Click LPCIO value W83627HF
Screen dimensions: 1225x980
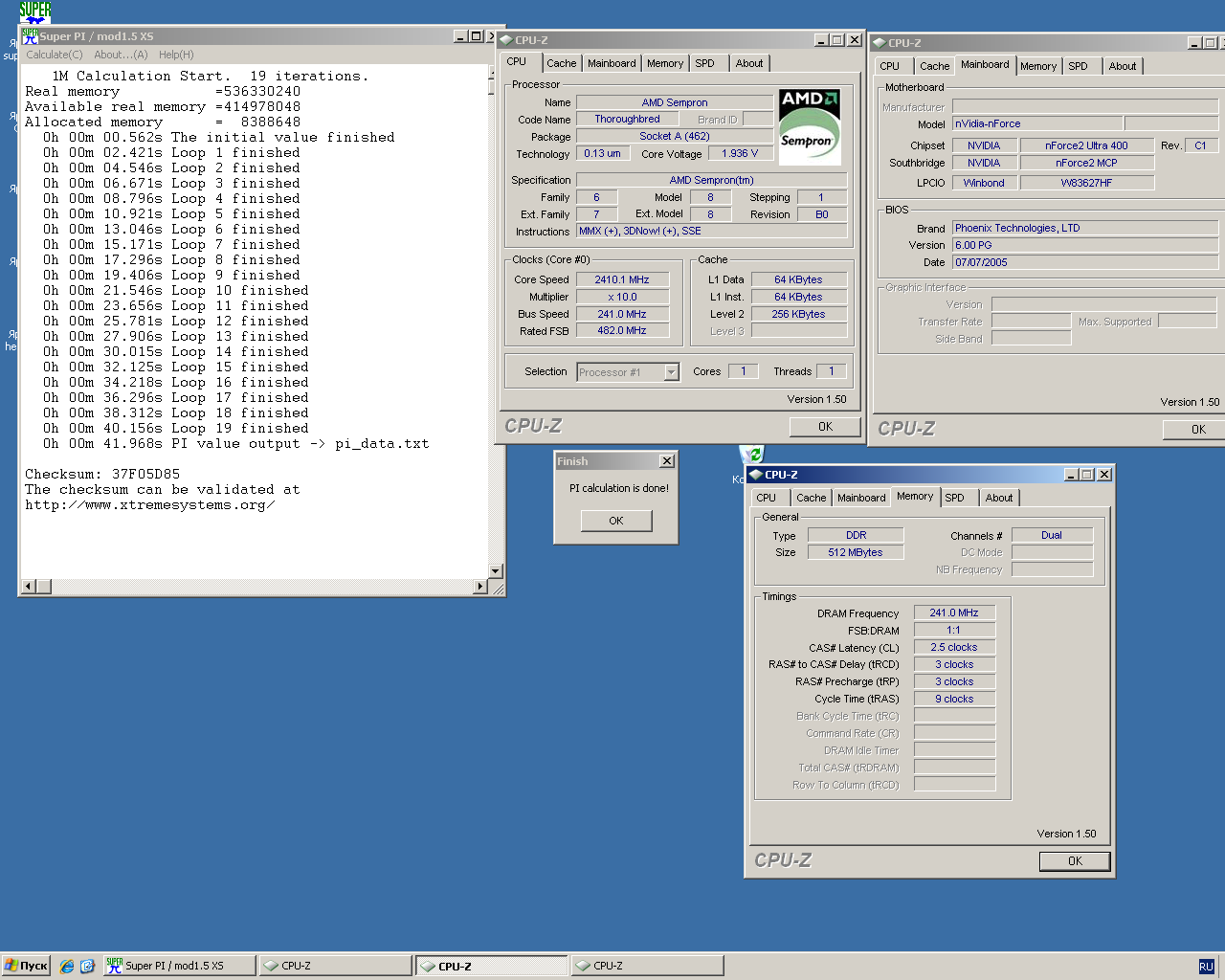coord(1086,183)
